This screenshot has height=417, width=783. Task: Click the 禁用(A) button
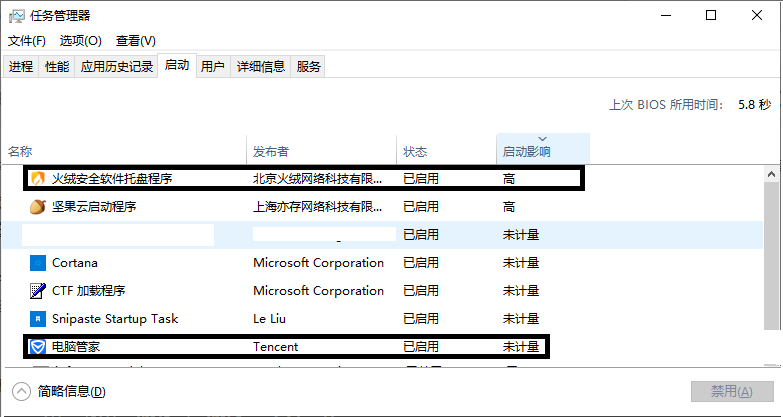[x=732, y=392]
